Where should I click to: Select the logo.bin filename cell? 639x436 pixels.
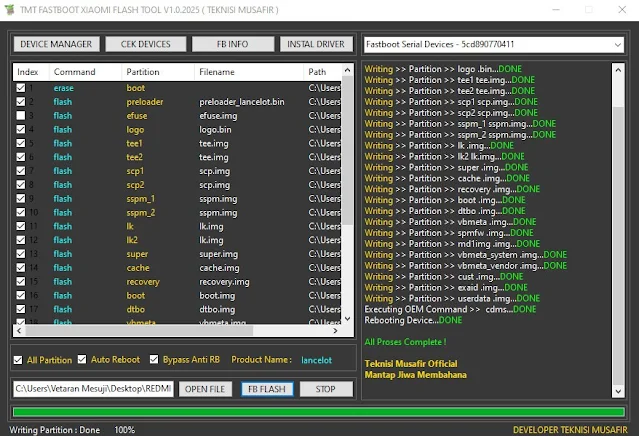click(x=215, y=130)
